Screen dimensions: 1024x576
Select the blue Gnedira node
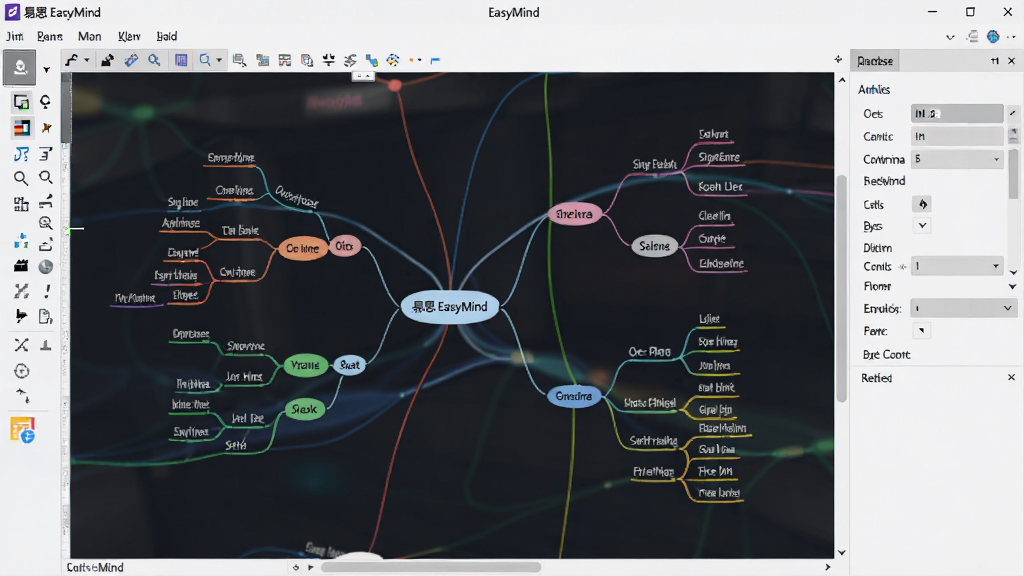point(573,396)
